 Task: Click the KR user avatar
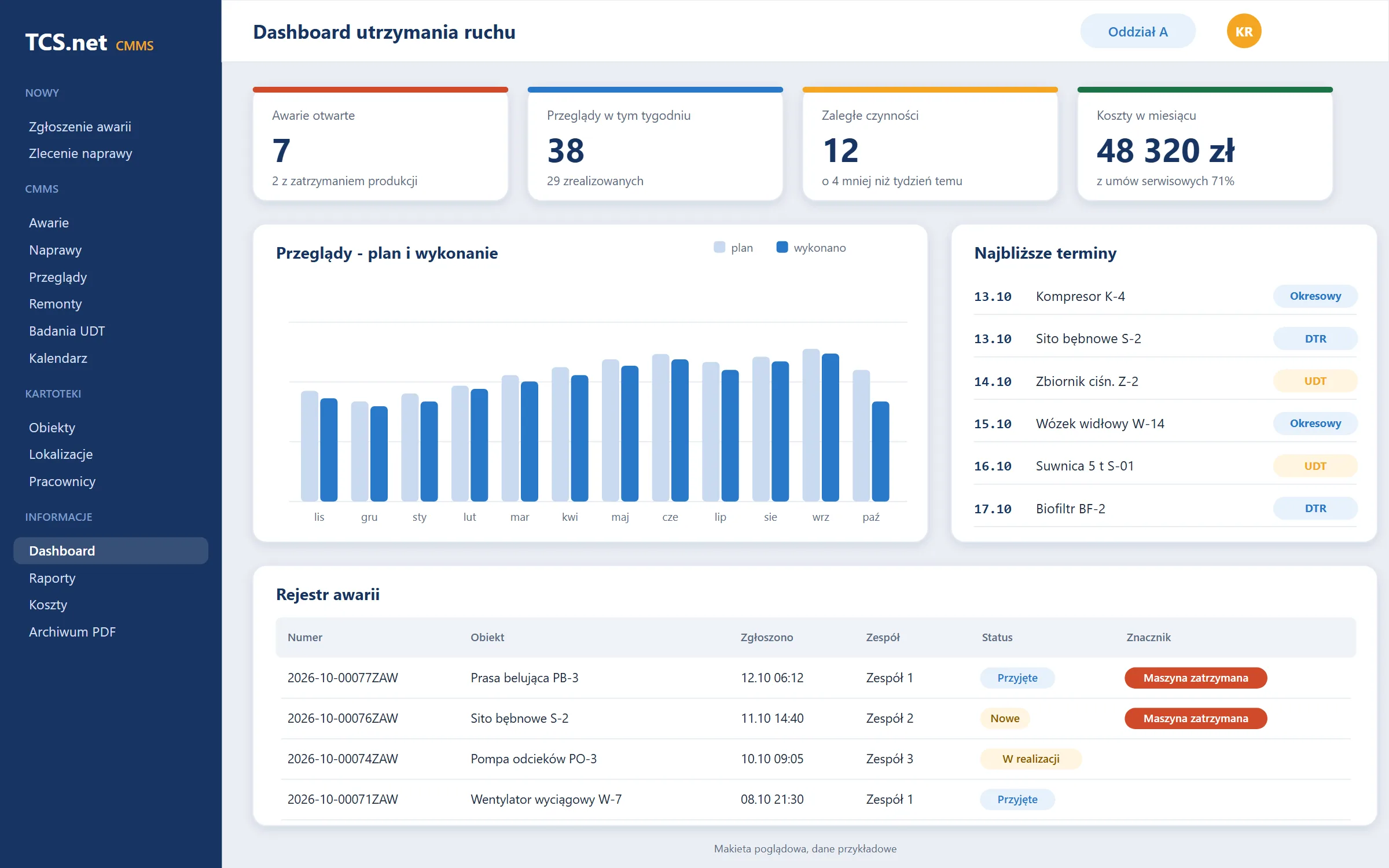pos(1244,31)
